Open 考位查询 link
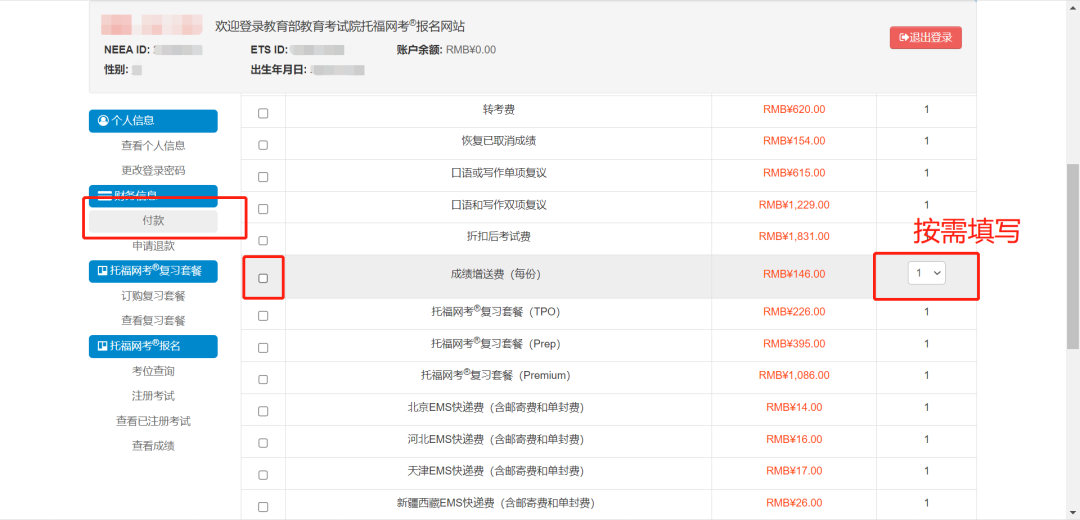 click(x=153, y=371)
